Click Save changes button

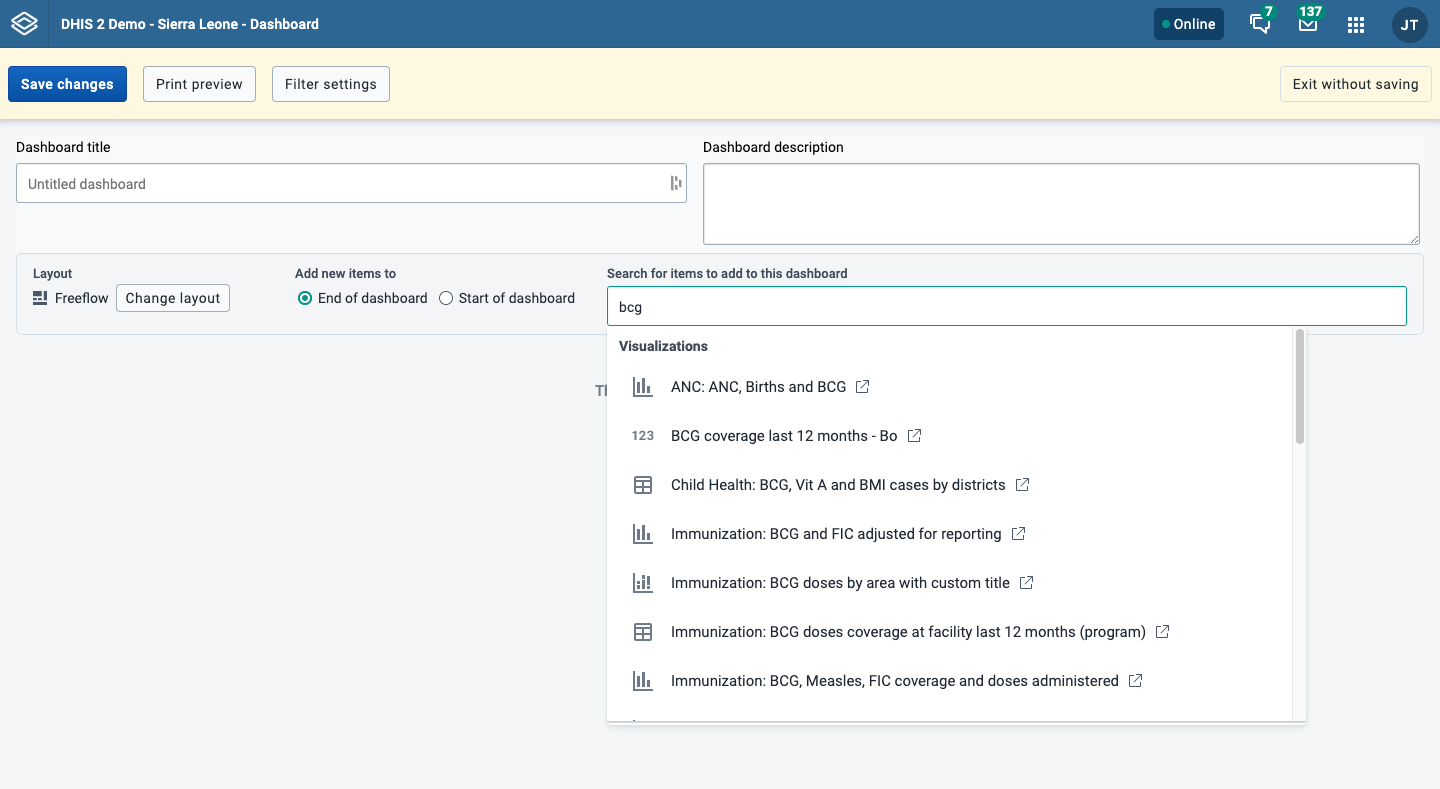click(x=67, y=84)
